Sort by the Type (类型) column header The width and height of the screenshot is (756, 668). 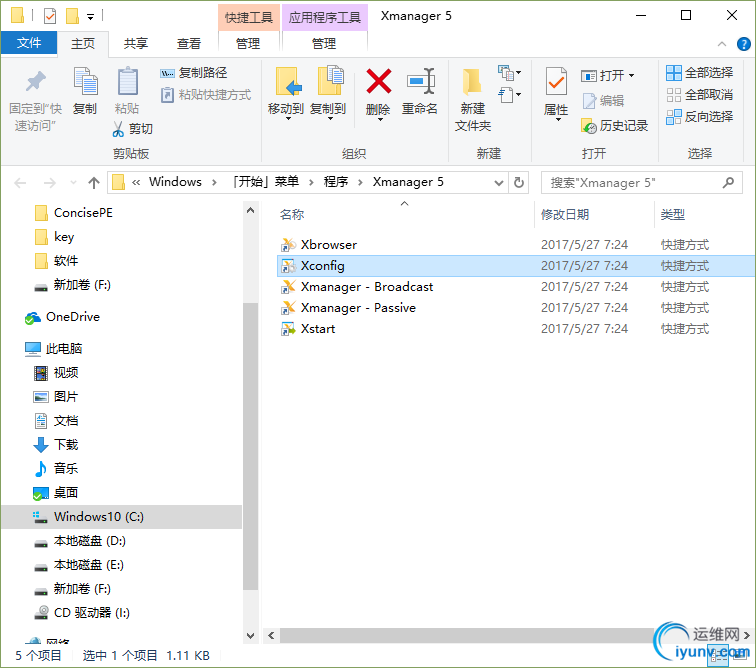[673, 215]
